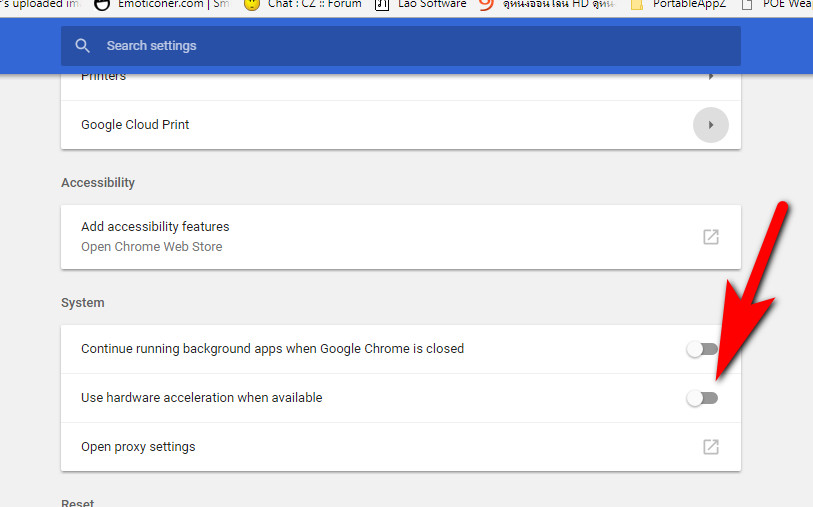The width and height of the screenshot is (813, 507).
Task: Open PortableAppZ bookmark folder
Action: pyautogui.click(x=678, y=5)
